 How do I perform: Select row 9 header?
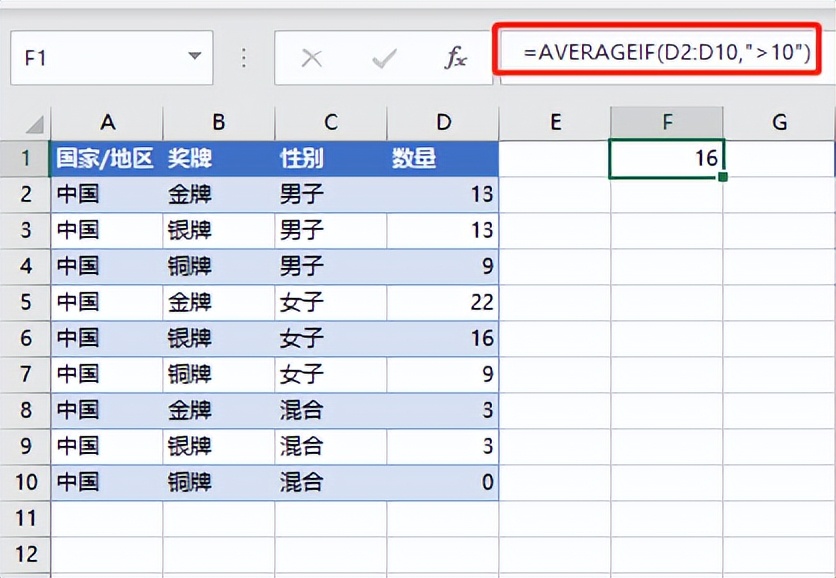[x=26, y=446]
